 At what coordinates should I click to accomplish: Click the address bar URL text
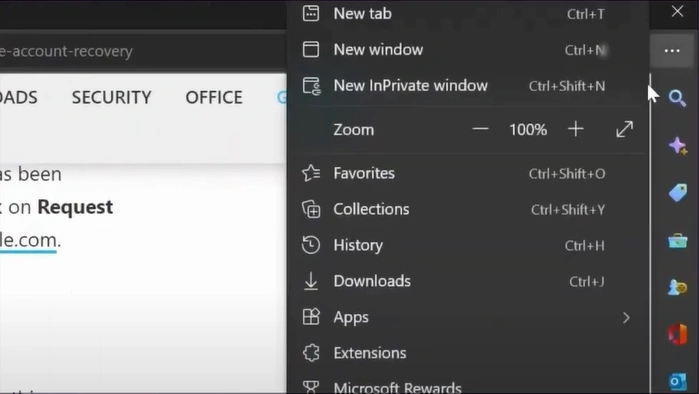click(66, 51)
